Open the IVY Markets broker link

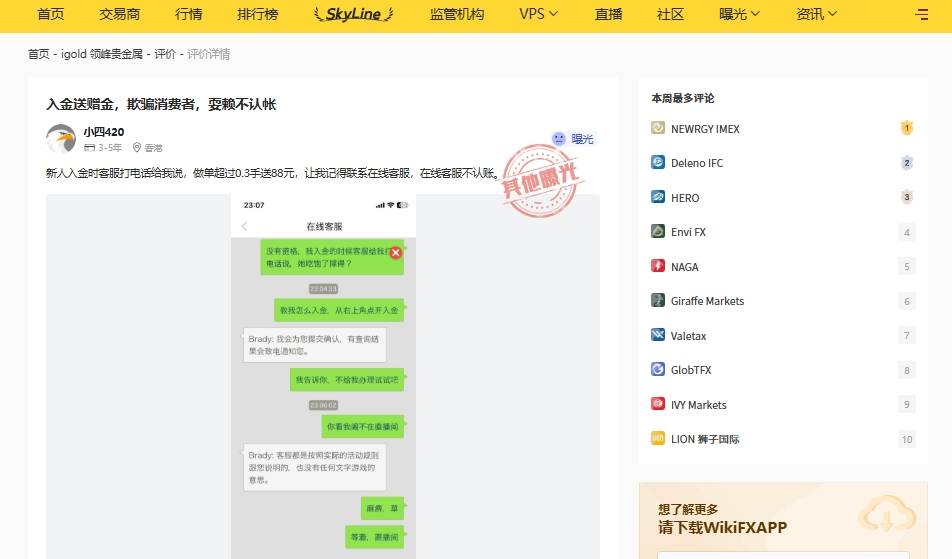coord(698,405)
